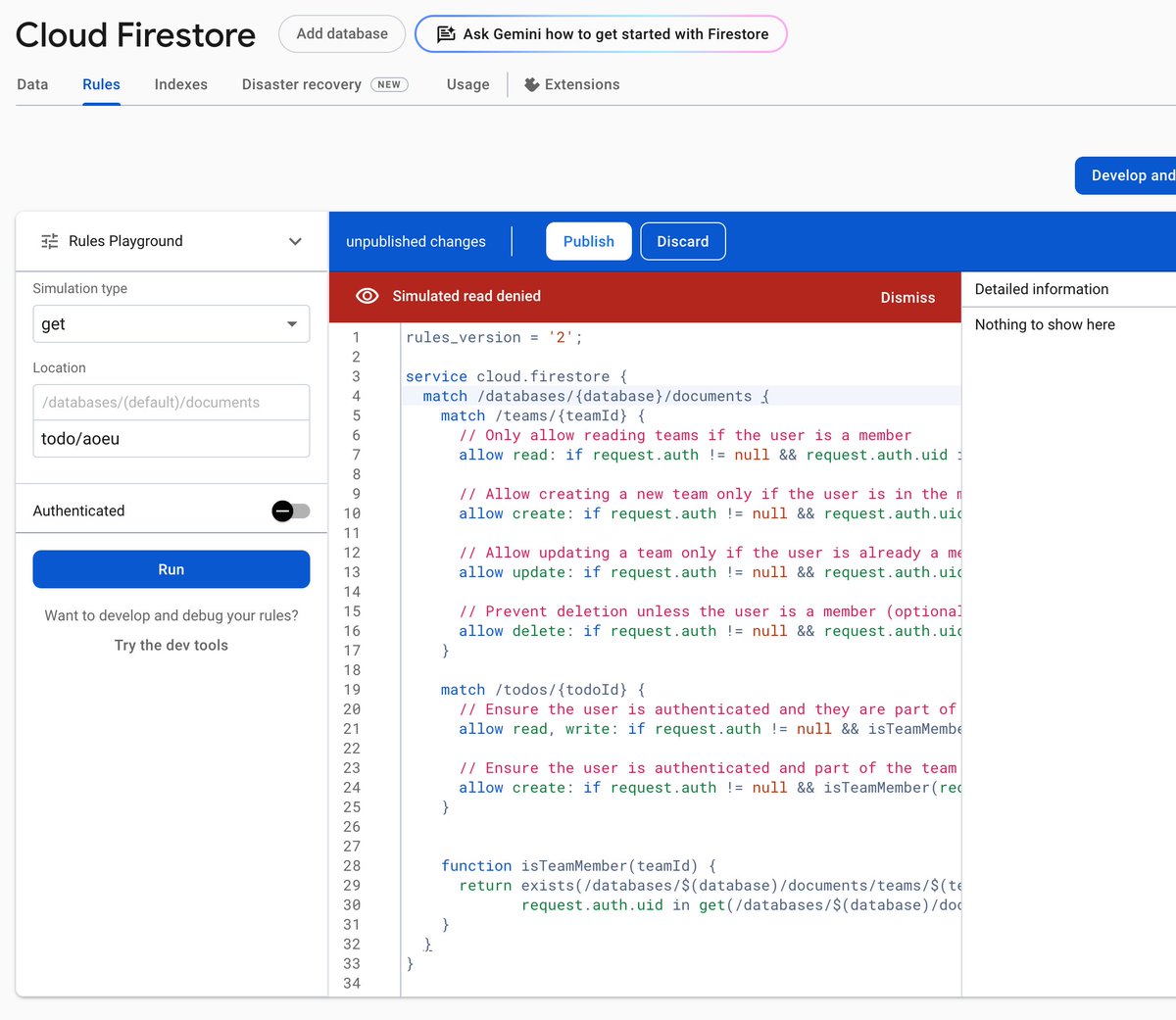Image resolution: width=1176 pixels, height=1020 pixels.
Task: View the Usage tab
Action: 467,84
